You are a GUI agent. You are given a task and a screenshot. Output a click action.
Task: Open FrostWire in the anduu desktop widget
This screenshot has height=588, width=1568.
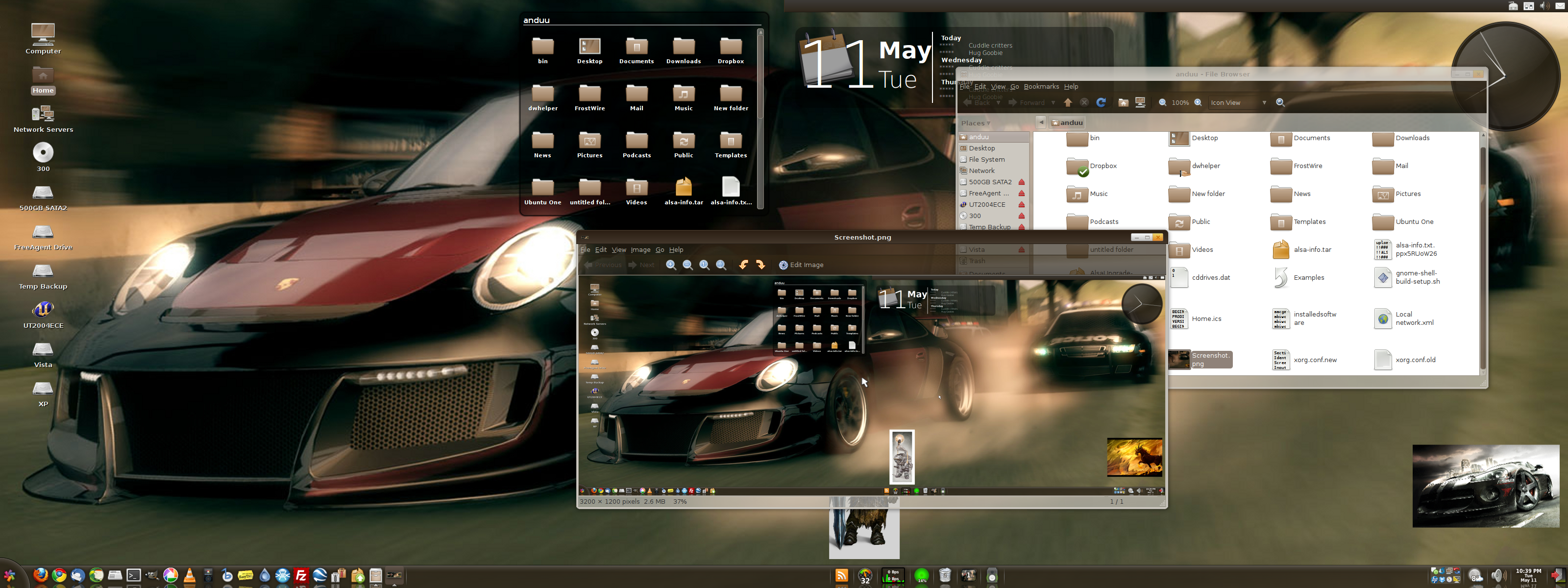click(x=589, y=98)
